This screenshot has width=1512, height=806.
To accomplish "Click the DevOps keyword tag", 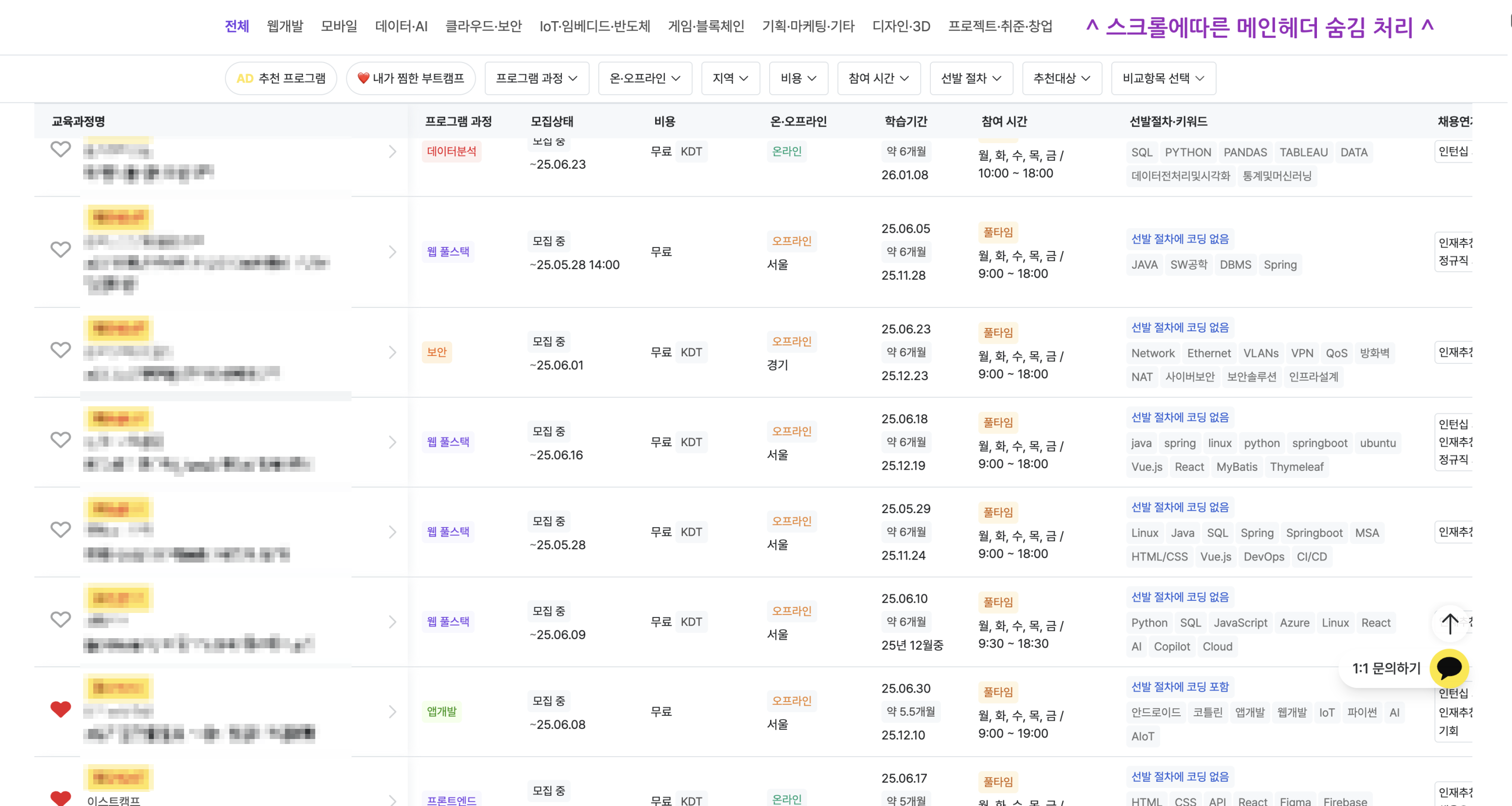I will (x=1264, y=556).
